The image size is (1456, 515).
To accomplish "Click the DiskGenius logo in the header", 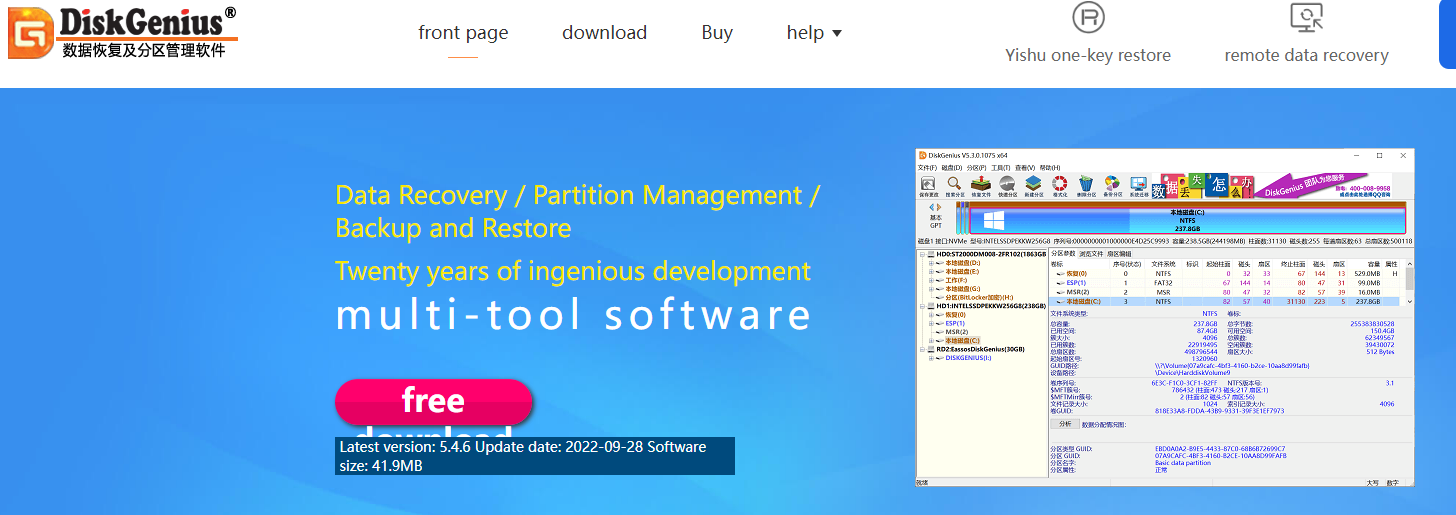I will point(122,32).
